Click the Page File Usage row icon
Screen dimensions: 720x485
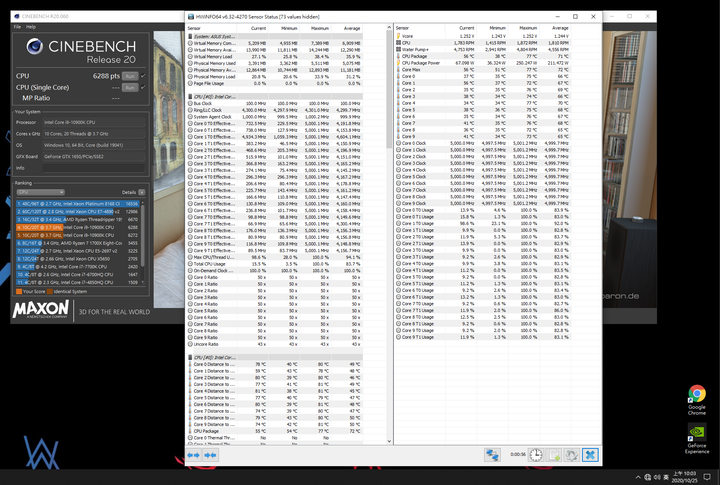190,84
